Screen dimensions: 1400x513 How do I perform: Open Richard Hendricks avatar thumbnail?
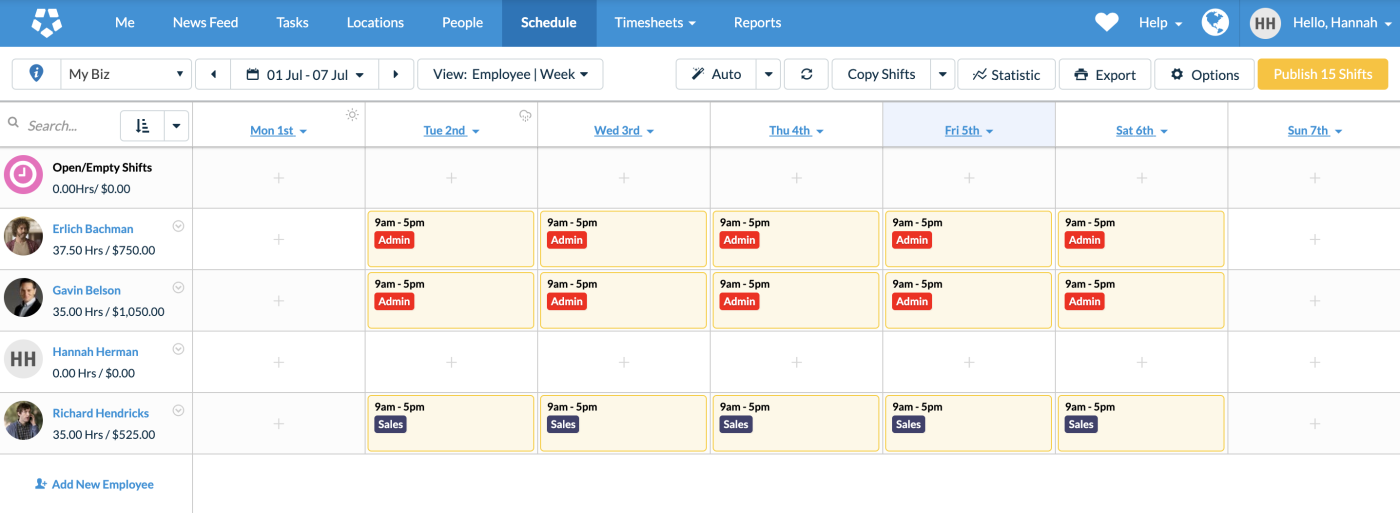[23, 420]
